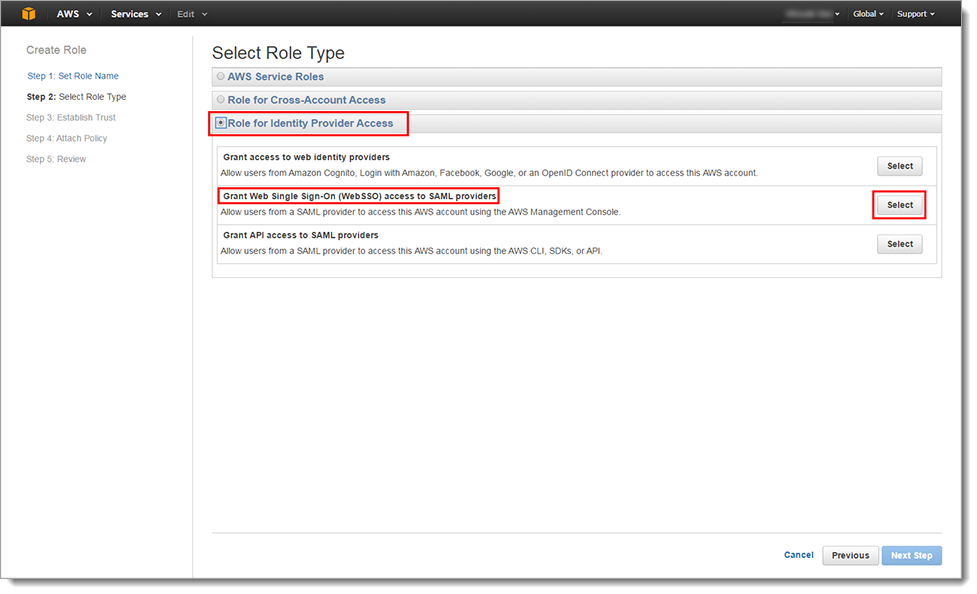Screen dimensions: 977x594
Task: Click the orange AWS cube logo
Action: click(x=29, y=14)
